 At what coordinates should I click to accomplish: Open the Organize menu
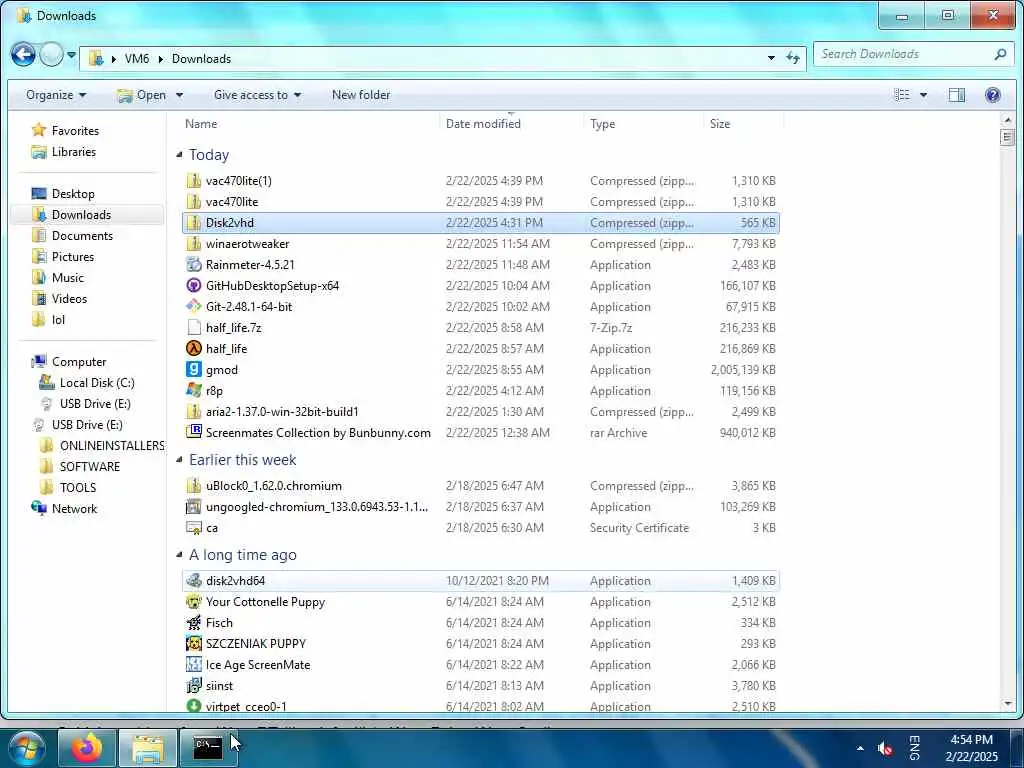point(56,95)
